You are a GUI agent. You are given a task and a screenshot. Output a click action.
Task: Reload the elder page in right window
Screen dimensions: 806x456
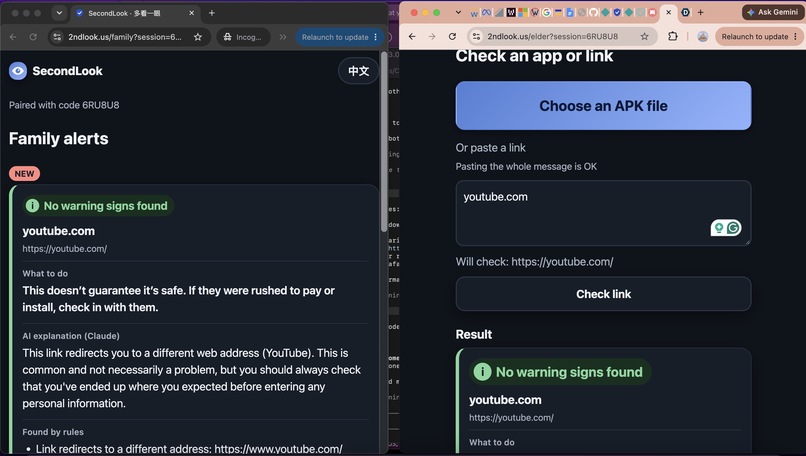pos(452,37)
